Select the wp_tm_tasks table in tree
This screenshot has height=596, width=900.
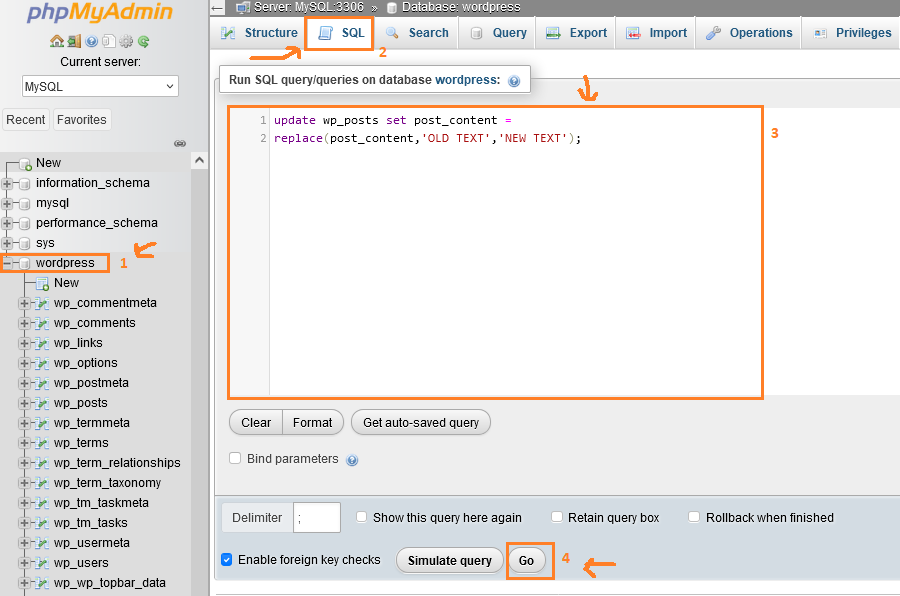pyautogui.click(x=91, y=523)
